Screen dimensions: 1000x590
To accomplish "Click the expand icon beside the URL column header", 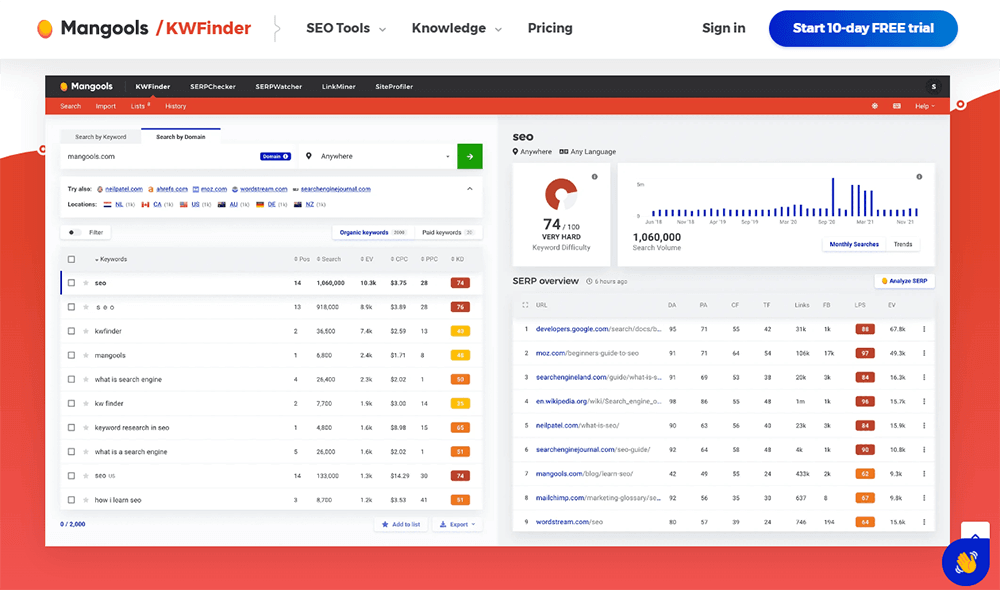I will tap(526, 305).
